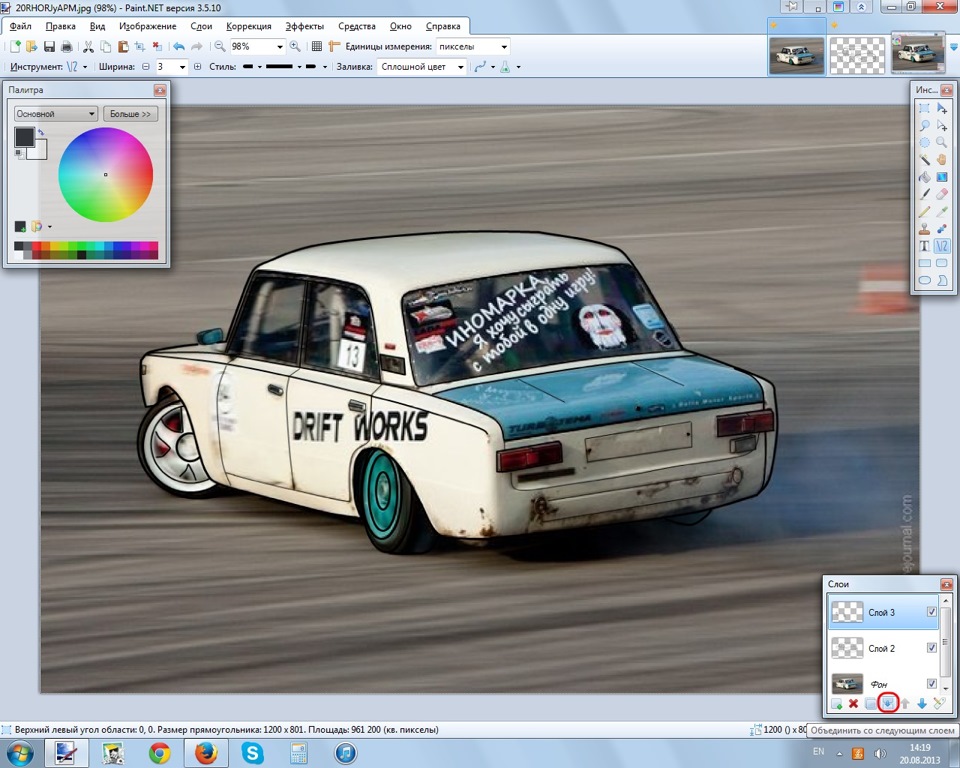Select the Paint Bucket tool

point(924,177)
